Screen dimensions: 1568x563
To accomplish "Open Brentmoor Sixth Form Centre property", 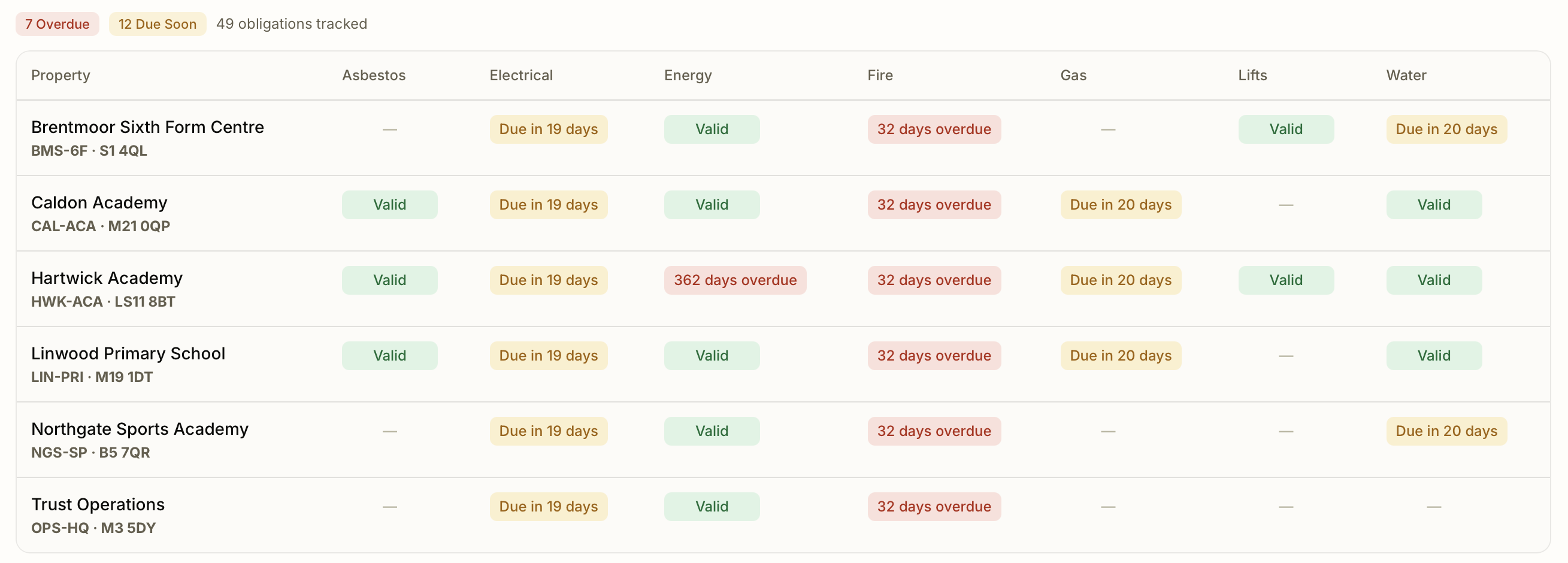I will (x=148, y=127).
